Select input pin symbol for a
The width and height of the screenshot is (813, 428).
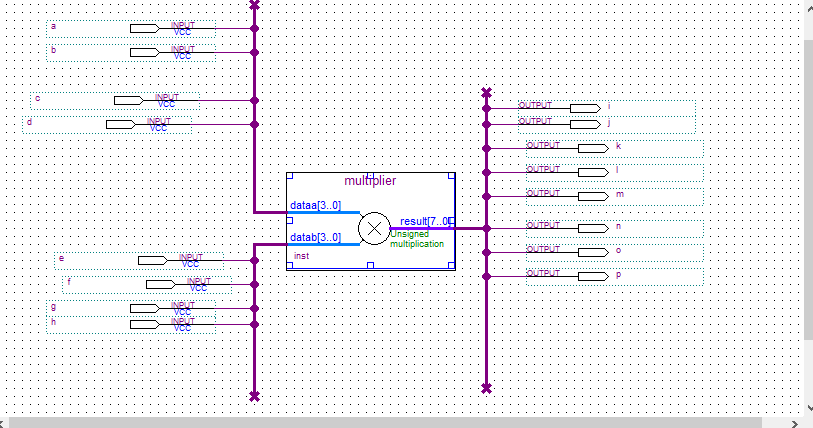point(145,29)
